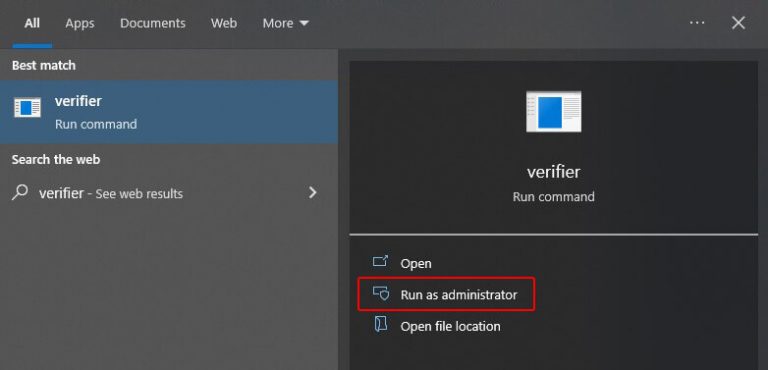The image size is (768, 370).
Task: Select the Web search tab
Action: [224, 23]
